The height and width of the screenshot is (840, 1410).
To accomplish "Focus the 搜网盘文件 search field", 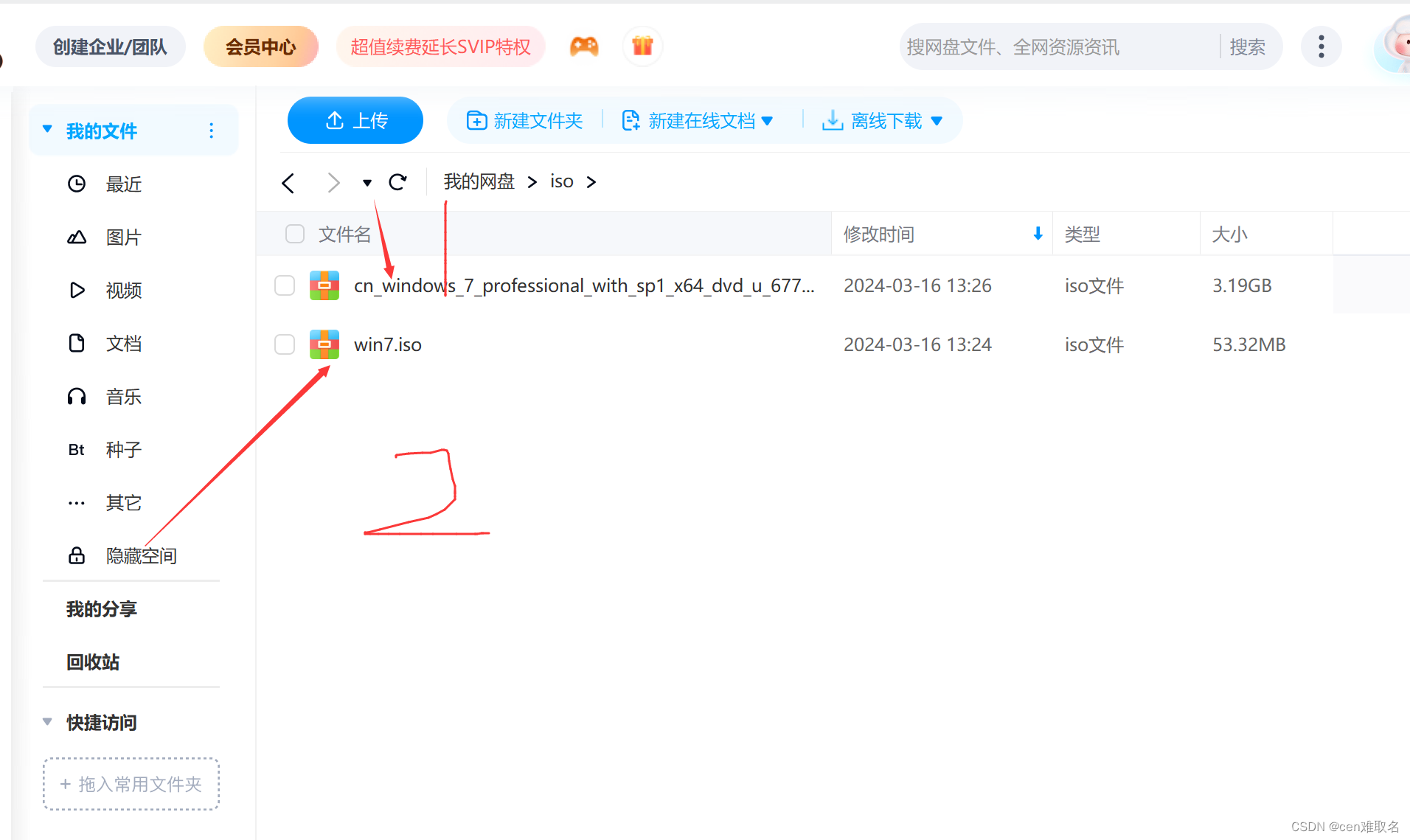I will (x=1059, y=46).
